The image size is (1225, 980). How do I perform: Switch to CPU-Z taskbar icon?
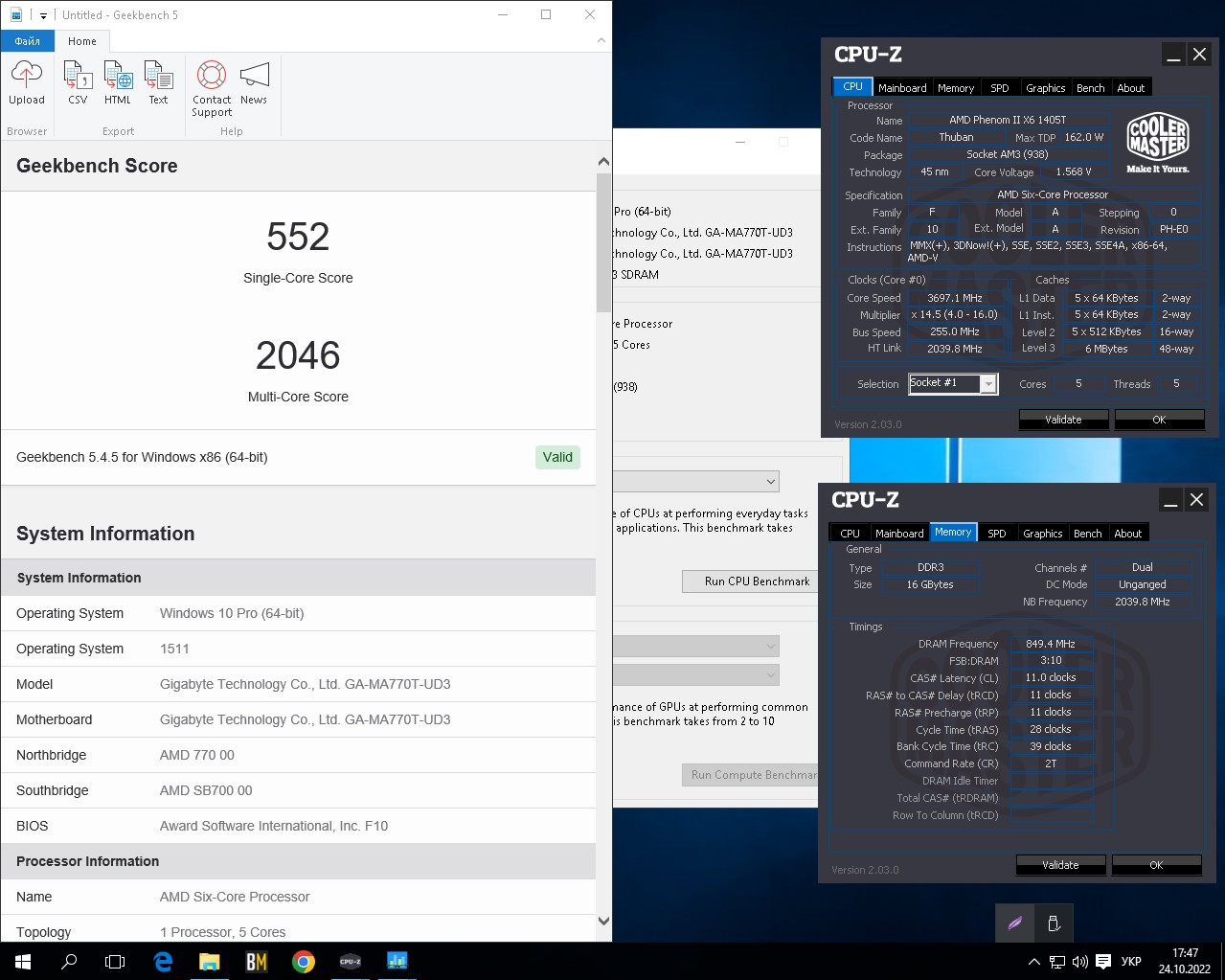[x=350, y=961]
